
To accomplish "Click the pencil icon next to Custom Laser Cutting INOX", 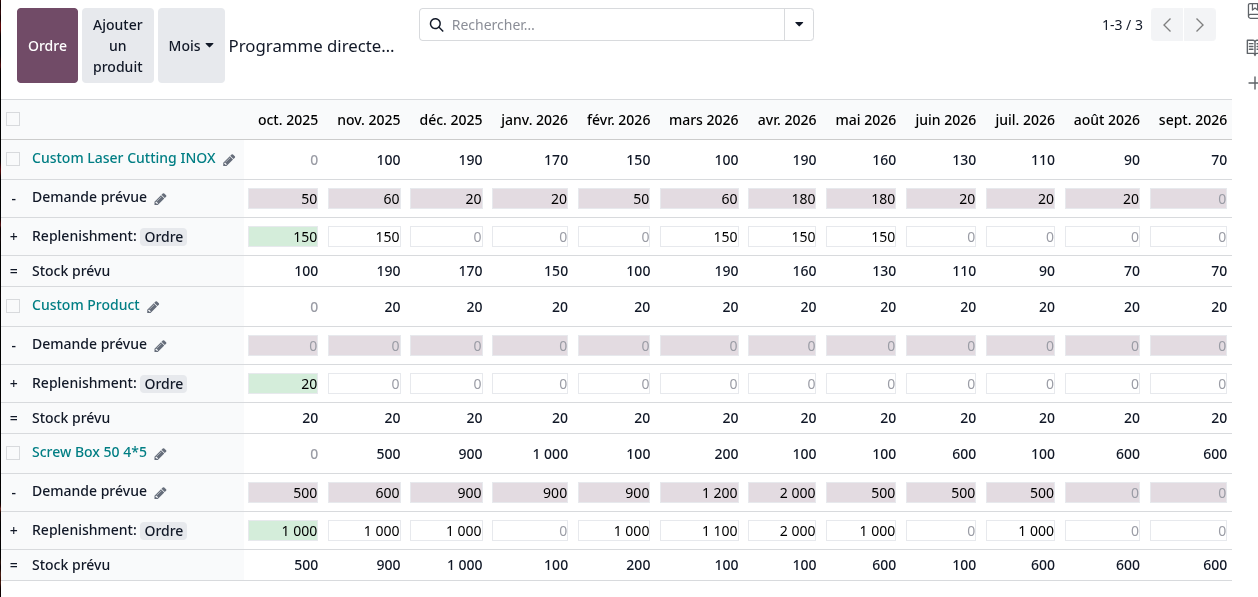I will [229, 158].
